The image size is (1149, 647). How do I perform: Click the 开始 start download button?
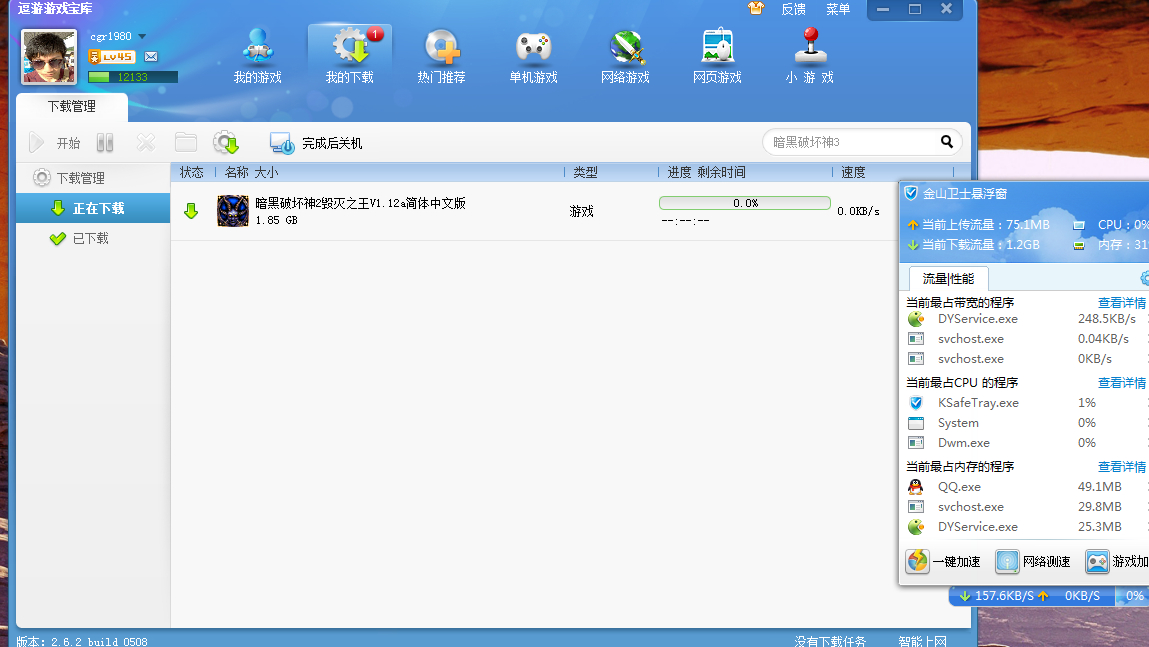(x=54, y=143)
